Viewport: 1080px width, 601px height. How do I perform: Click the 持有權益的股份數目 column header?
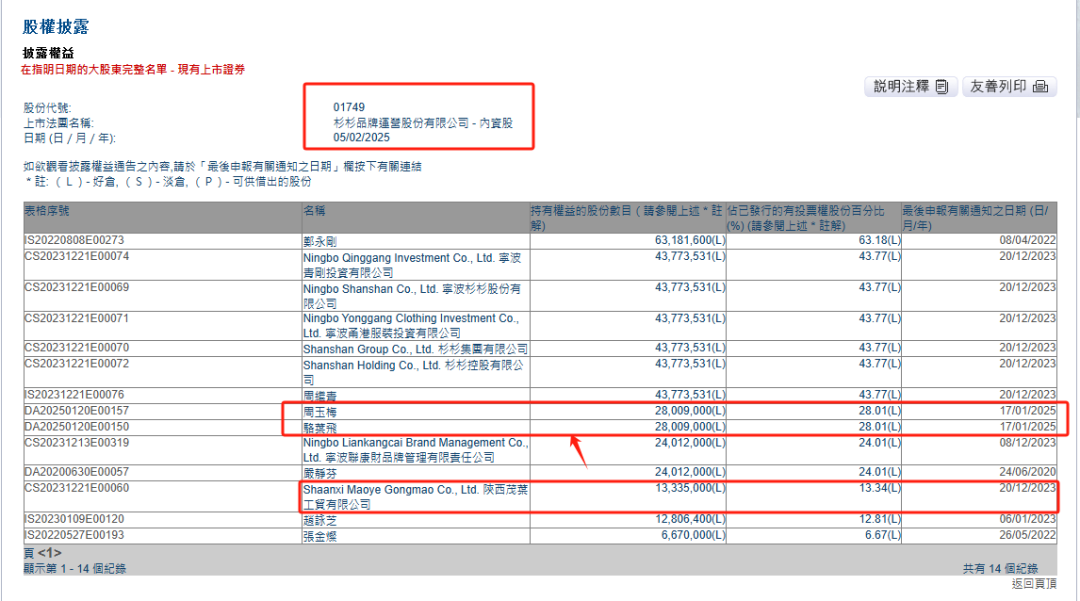627,218
